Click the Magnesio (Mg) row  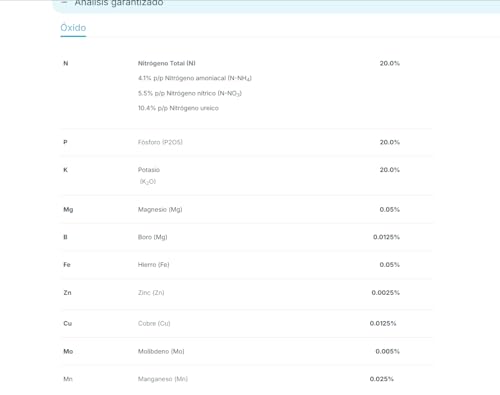(x=247, y=210)
